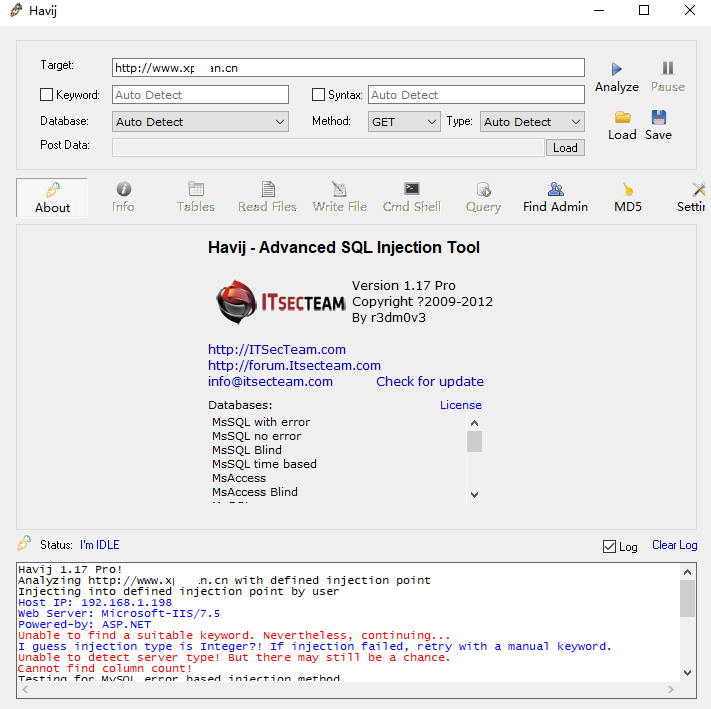
Task: Select 'MsAccess Blind' list entry
Action: (x=255, y=492)
